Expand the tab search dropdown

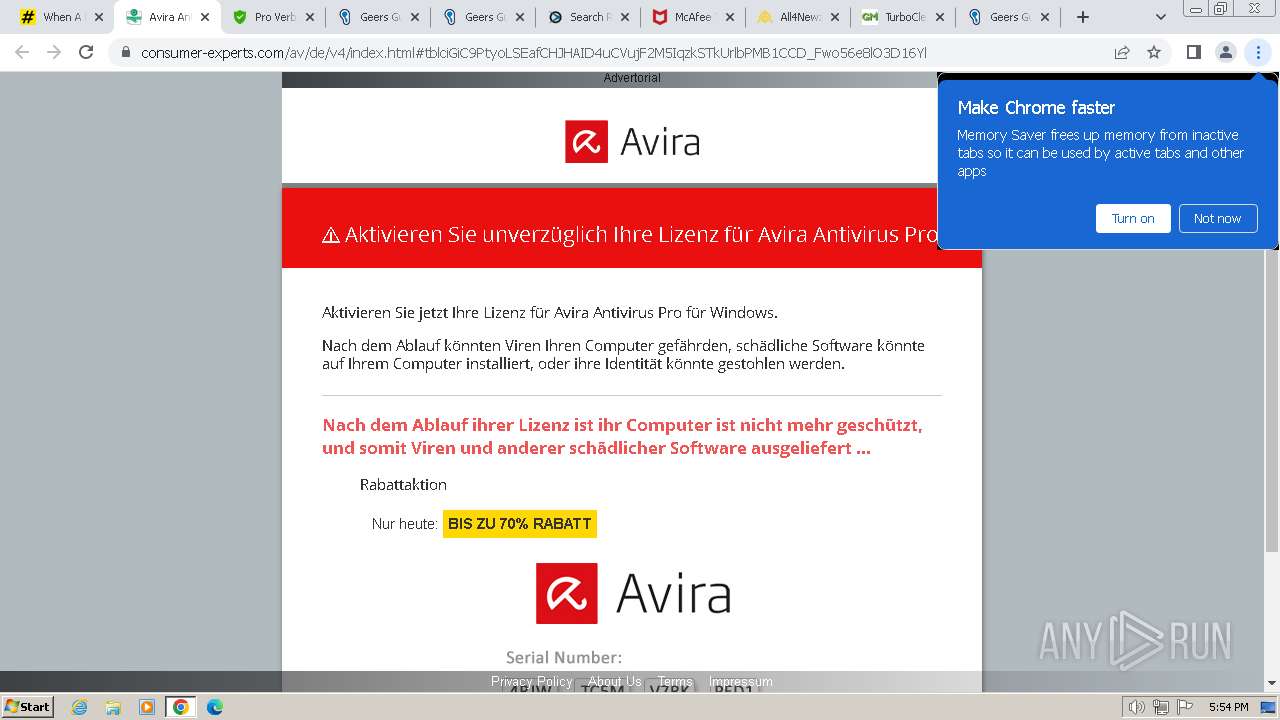pos(1160,17)
